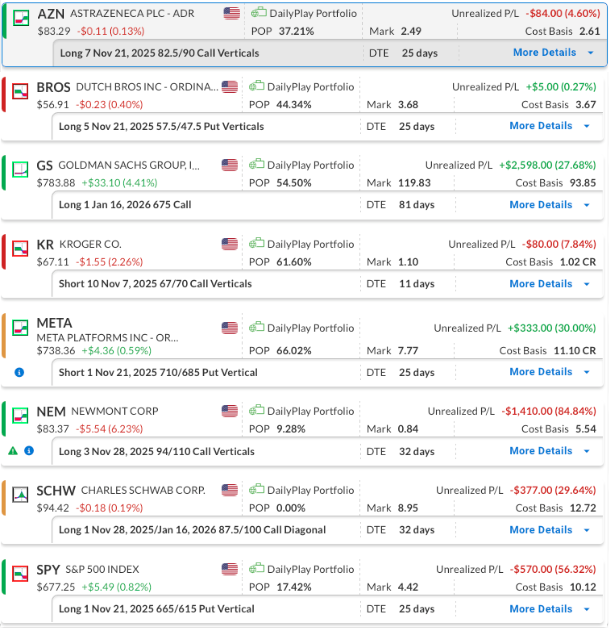Click the KR chart trend icon

click(x=20, y=249)
